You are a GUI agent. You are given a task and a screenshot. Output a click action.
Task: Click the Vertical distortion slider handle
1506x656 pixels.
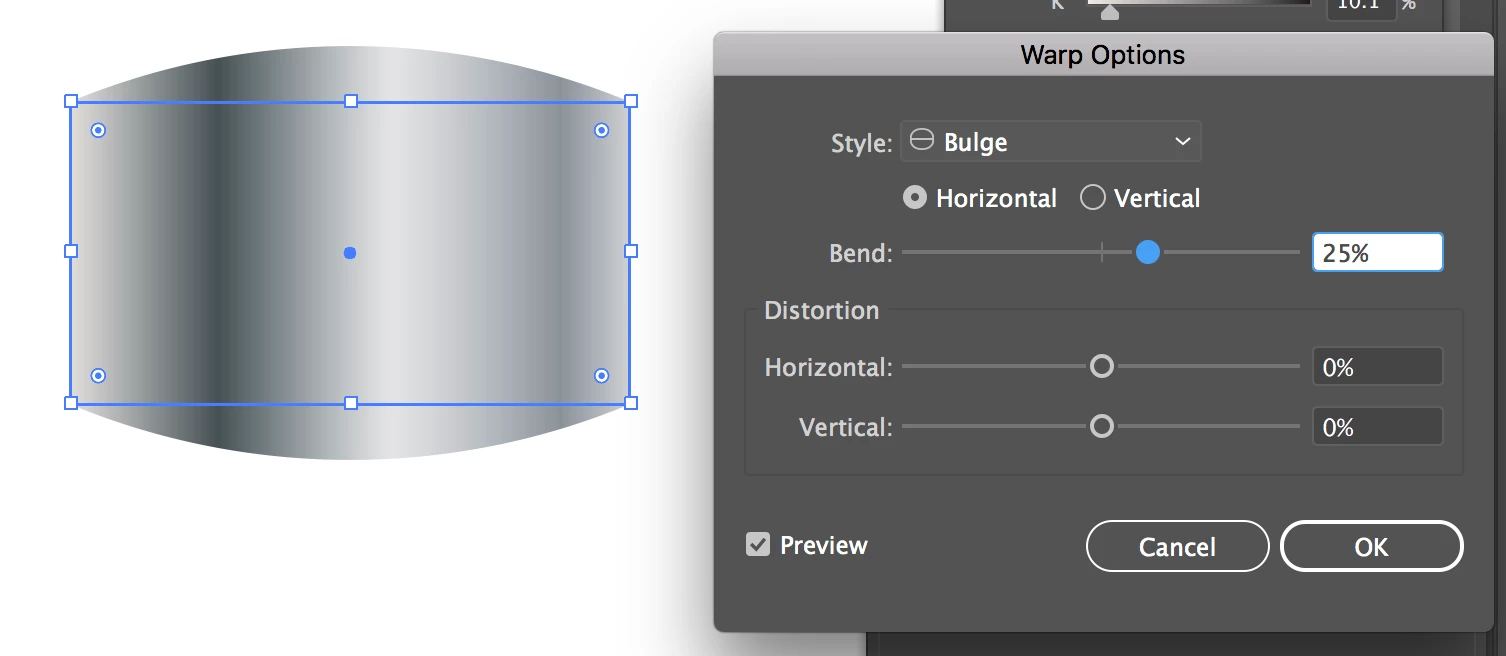[1101, 427]
